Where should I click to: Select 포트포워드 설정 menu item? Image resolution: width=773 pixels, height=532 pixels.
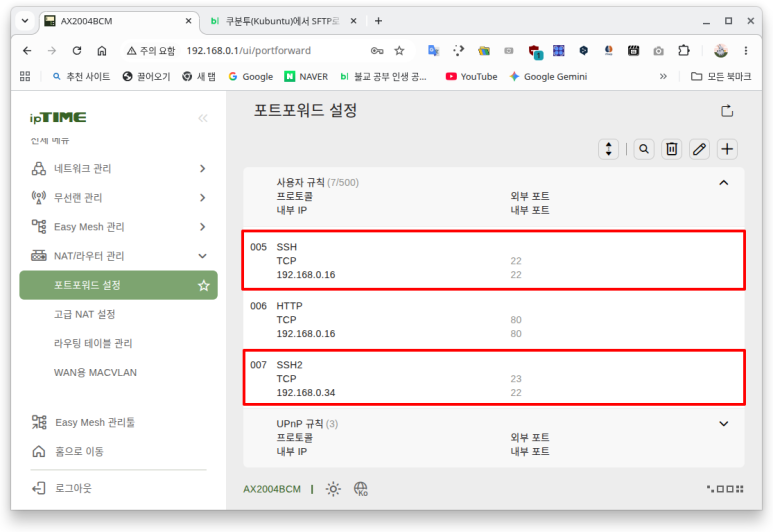tap(118, 285)
